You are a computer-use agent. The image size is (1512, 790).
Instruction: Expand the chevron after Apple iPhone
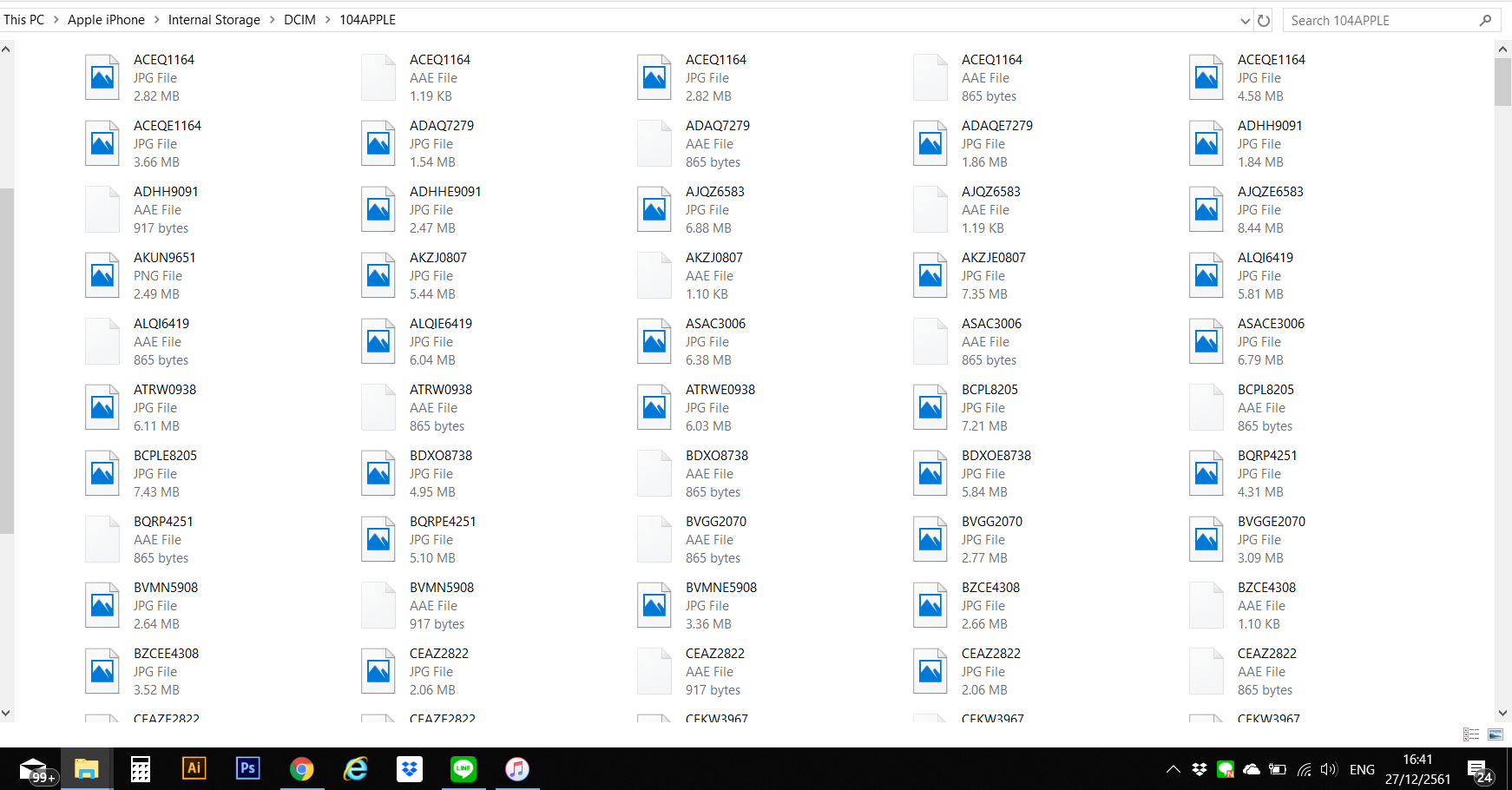157,19
